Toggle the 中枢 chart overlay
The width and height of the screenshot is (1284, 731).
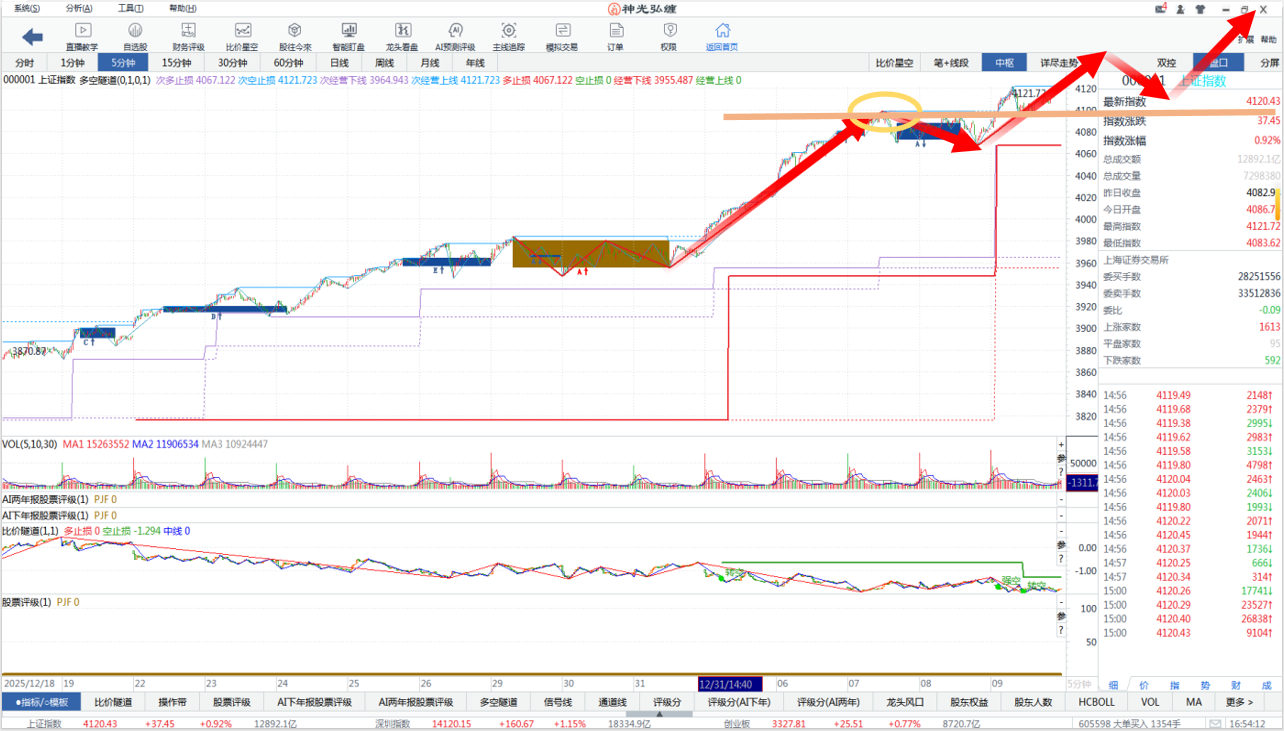[x=1004, y=62]
